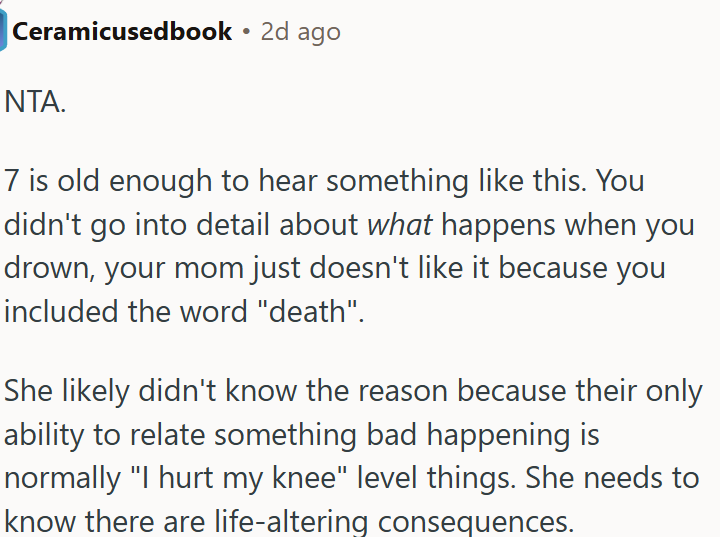Click the "NTA." verdict text
The image size is (720, 537).
(x=35, y=102)
